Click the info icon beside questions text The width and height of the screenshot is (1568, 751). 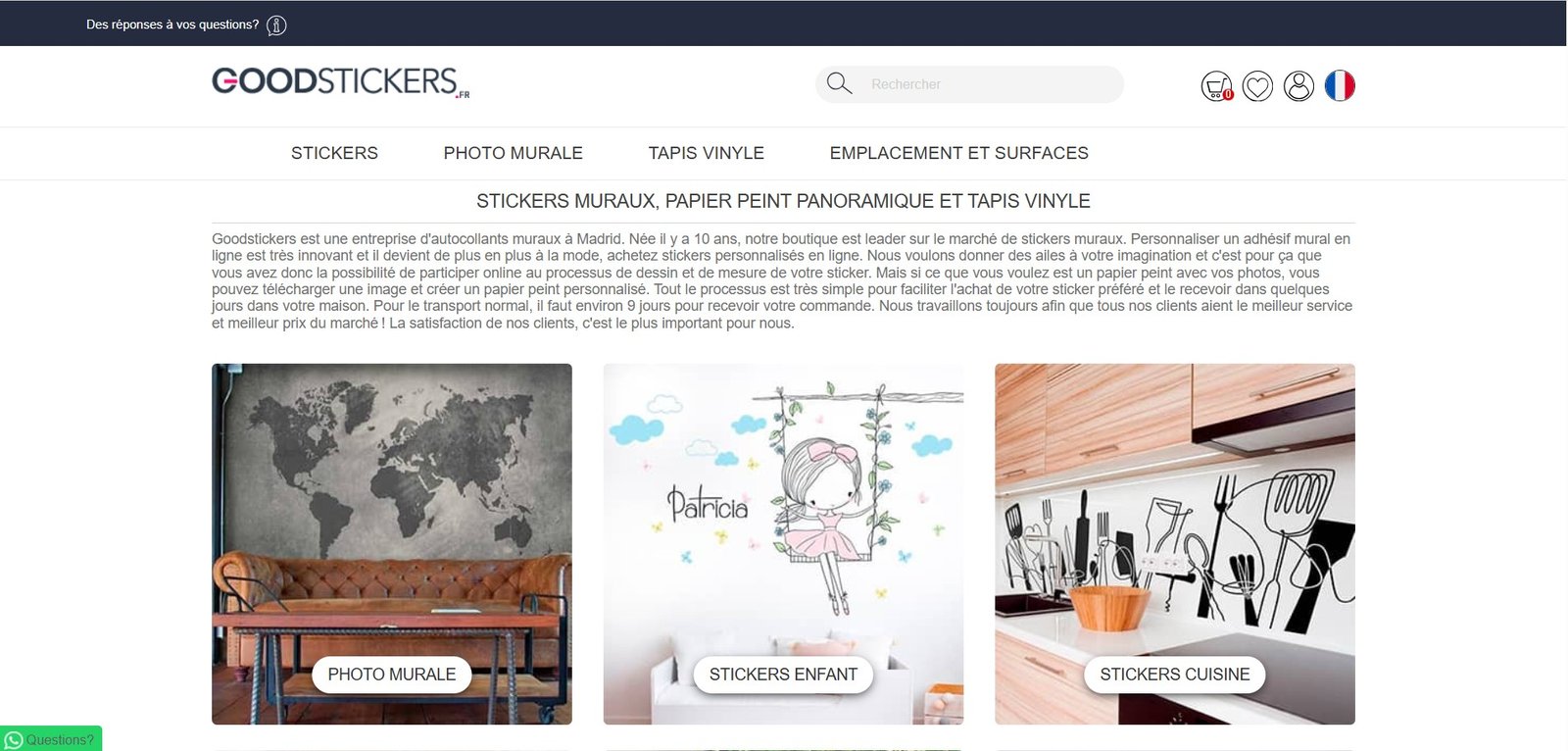pyautogui.click(x=276, y=25)
